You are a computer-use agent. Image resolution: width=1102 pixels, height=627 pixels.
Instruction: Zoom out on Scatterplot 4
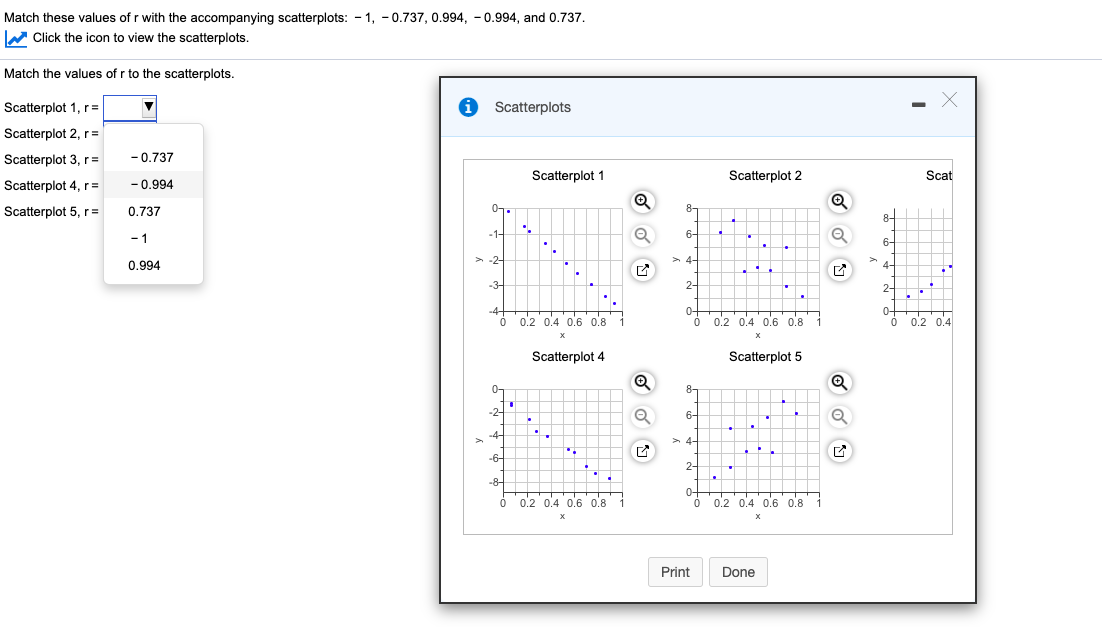click(x=642, y=416)
